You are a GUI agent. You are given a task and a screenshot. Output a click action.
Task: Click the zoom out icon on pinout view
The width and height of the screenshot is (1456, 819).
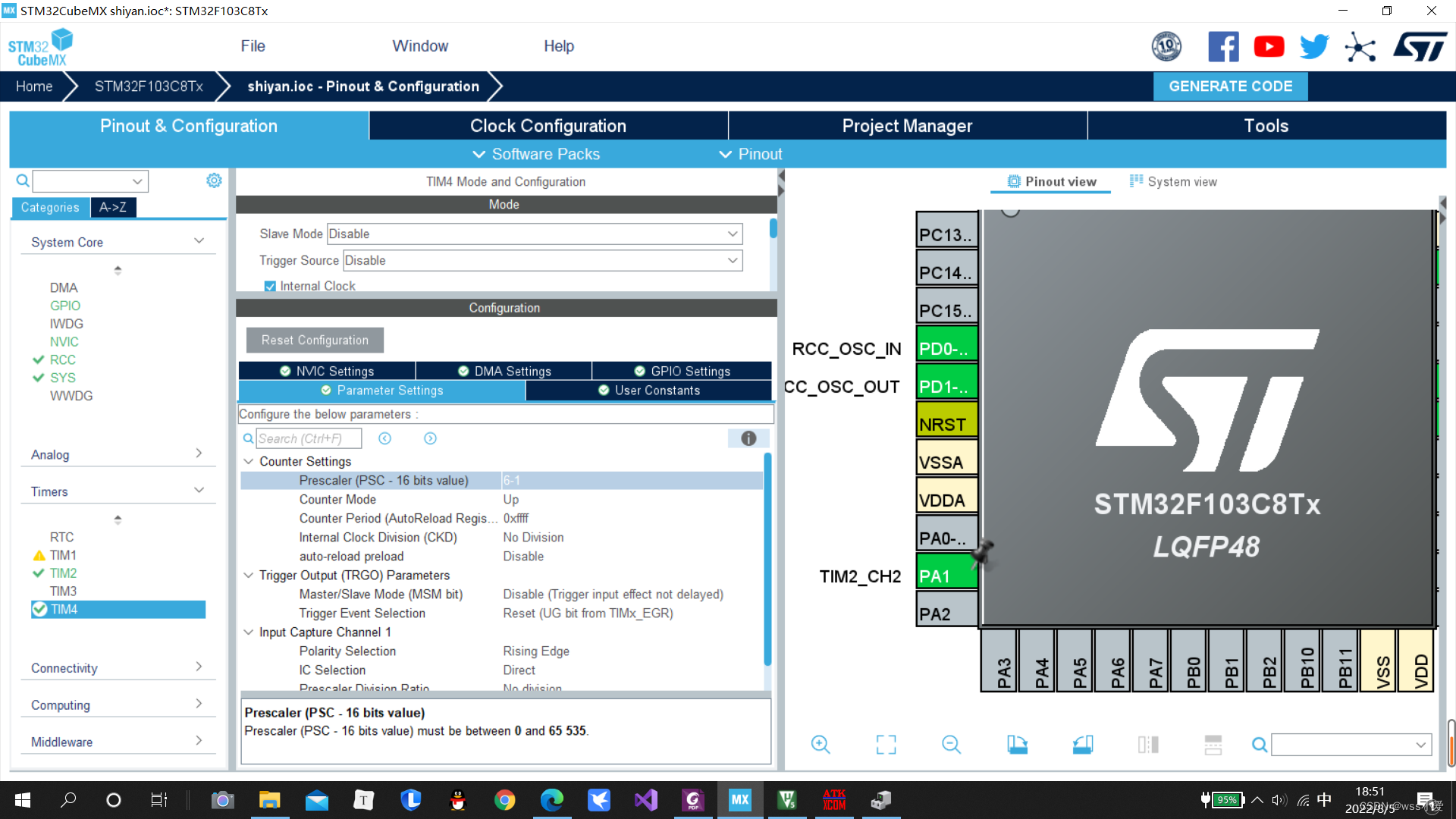[951, 744]
